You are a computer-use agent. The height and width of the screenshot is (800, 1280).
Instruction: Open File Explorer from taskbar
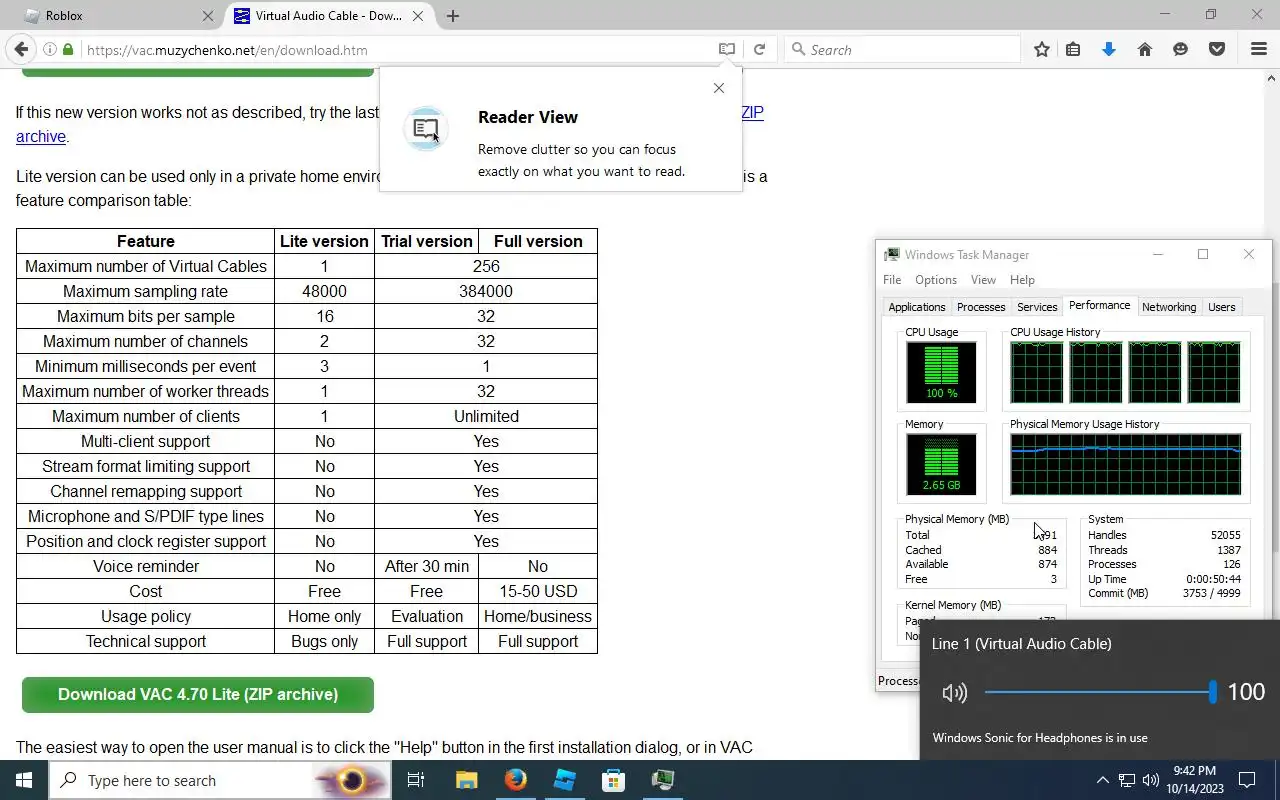point(466,780)
